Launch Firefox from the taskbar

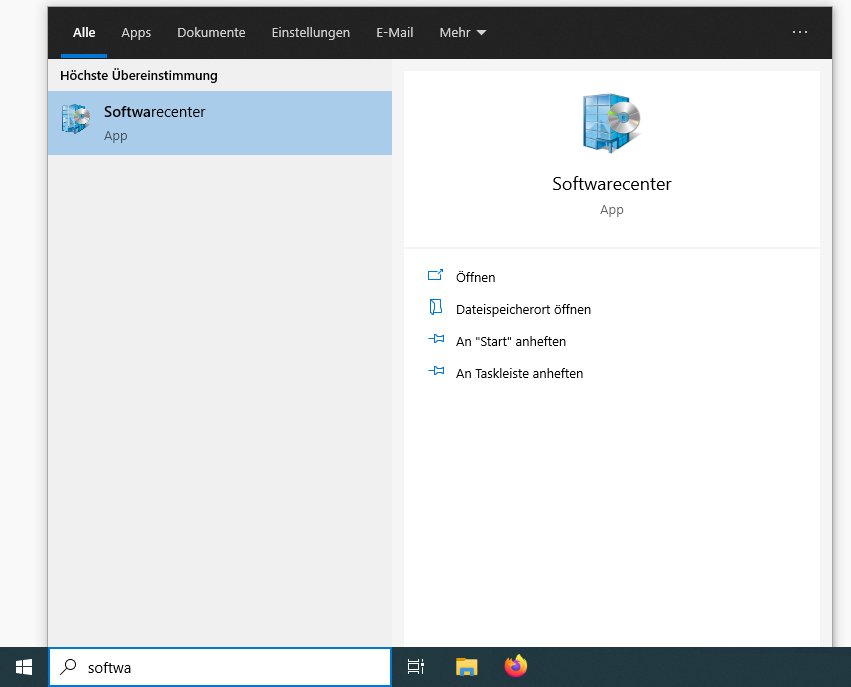click(x=516, y=667)
